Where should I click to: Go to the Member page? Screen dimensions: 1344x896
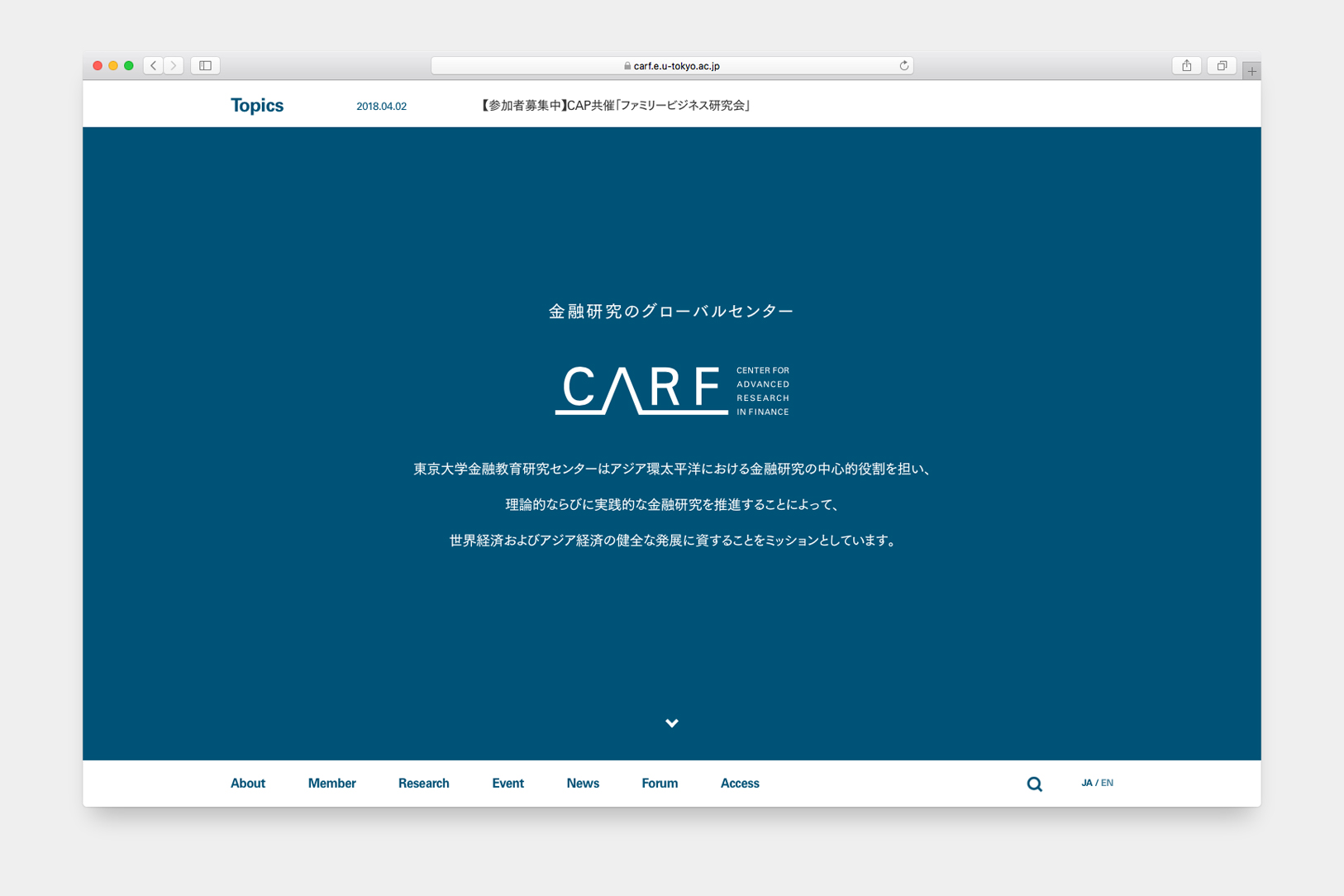(331, 784)
